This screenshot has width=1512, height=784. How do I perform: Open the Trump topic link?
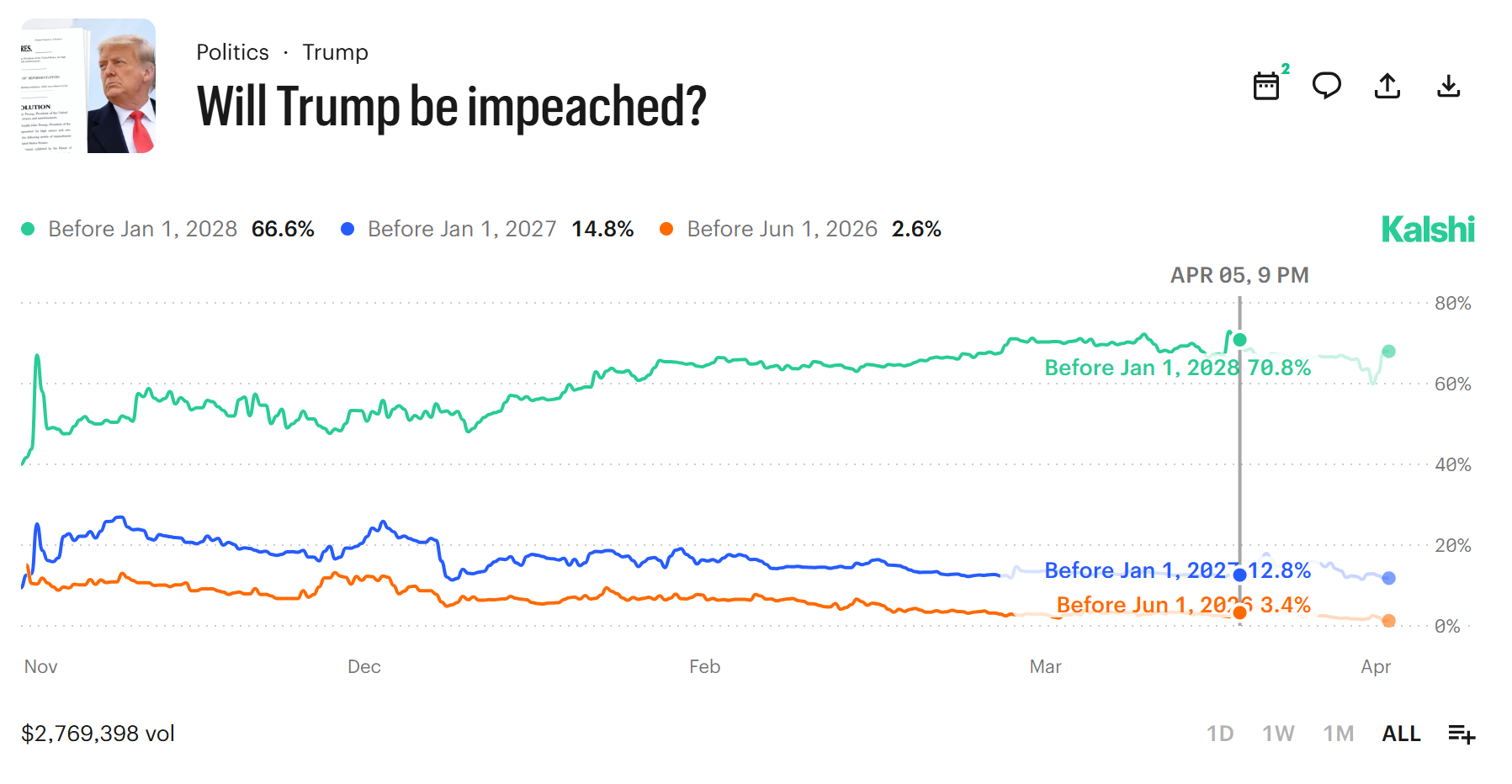[336, 51]
